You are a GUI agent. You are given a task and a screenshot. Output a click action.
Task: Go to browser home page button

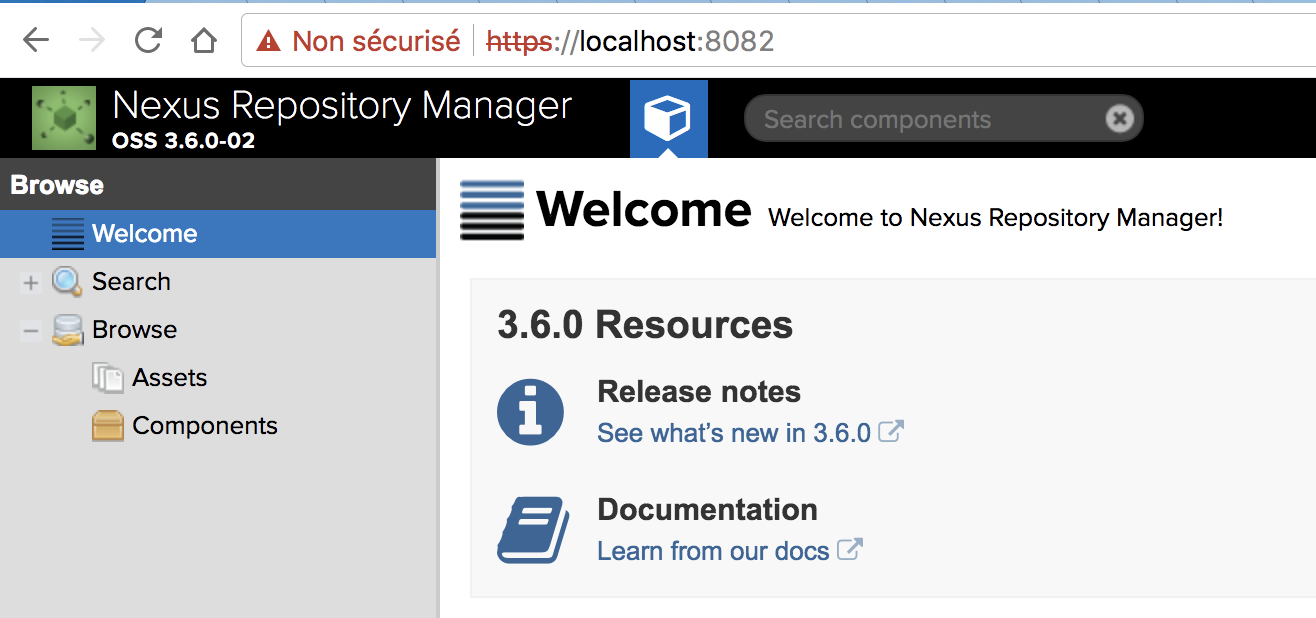pyautogui.click(x=204, y=41)
